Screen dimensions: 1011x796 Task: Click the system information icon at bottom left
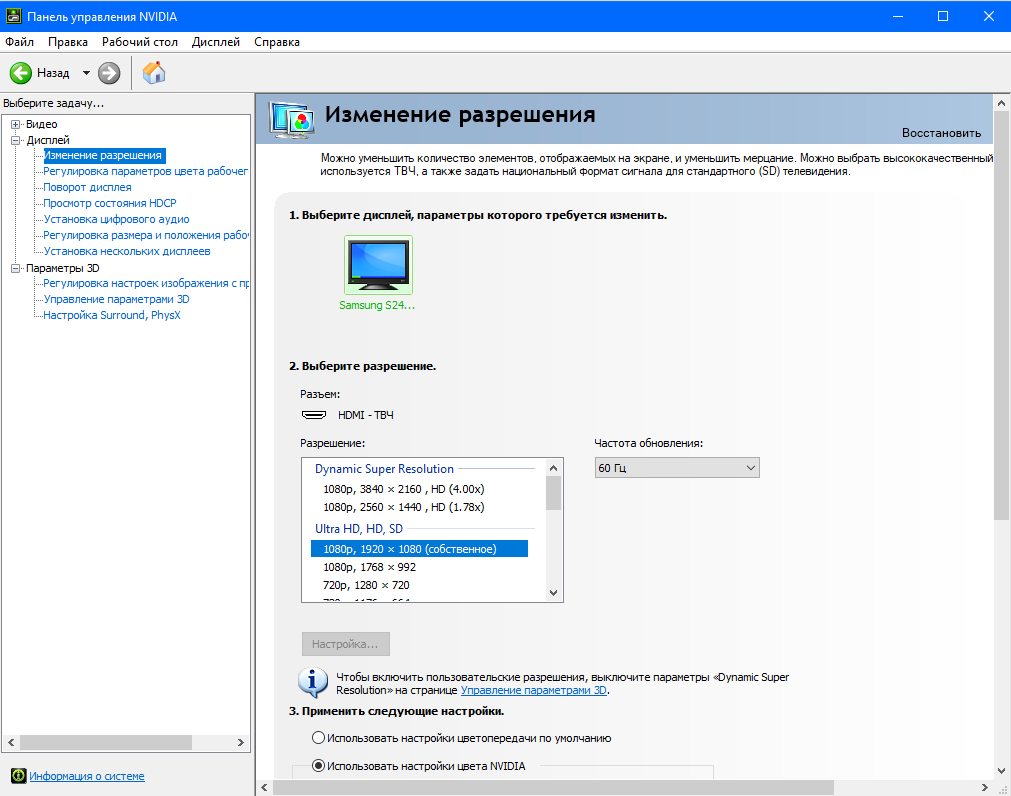point(19,776)
